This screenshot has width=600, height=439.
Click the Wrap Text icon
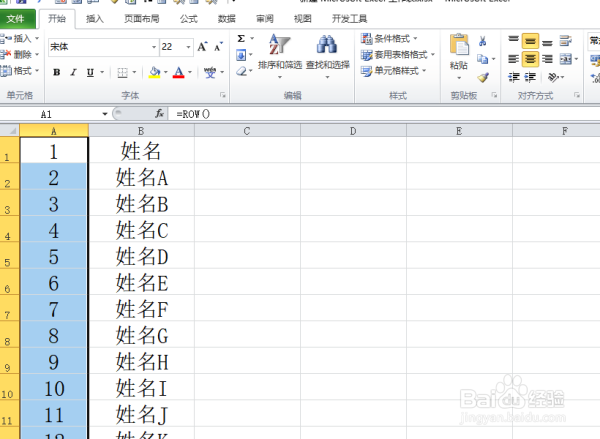click(566, 41)
